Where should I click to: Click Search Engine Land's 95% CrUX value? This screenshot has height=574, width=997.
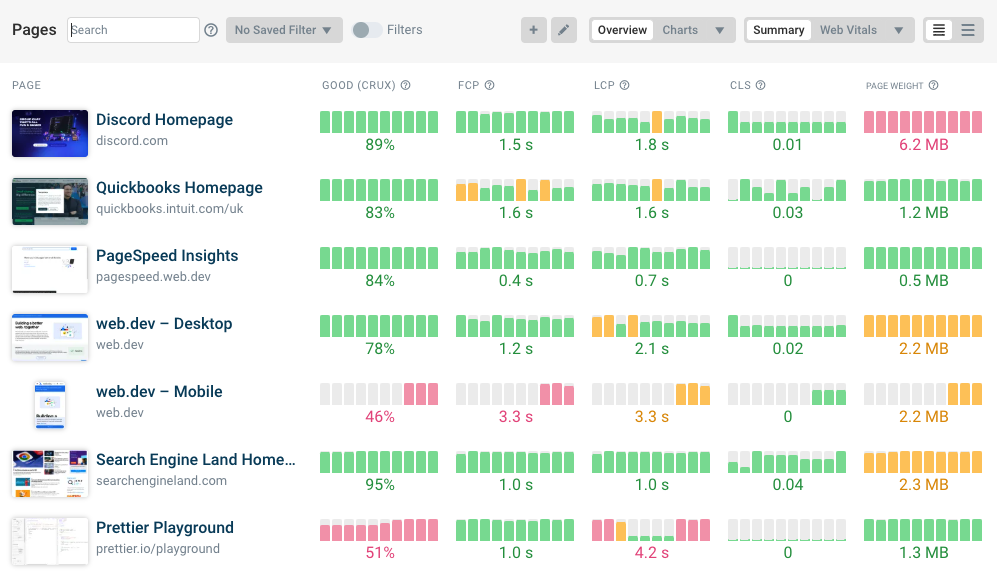pos(380,485)
